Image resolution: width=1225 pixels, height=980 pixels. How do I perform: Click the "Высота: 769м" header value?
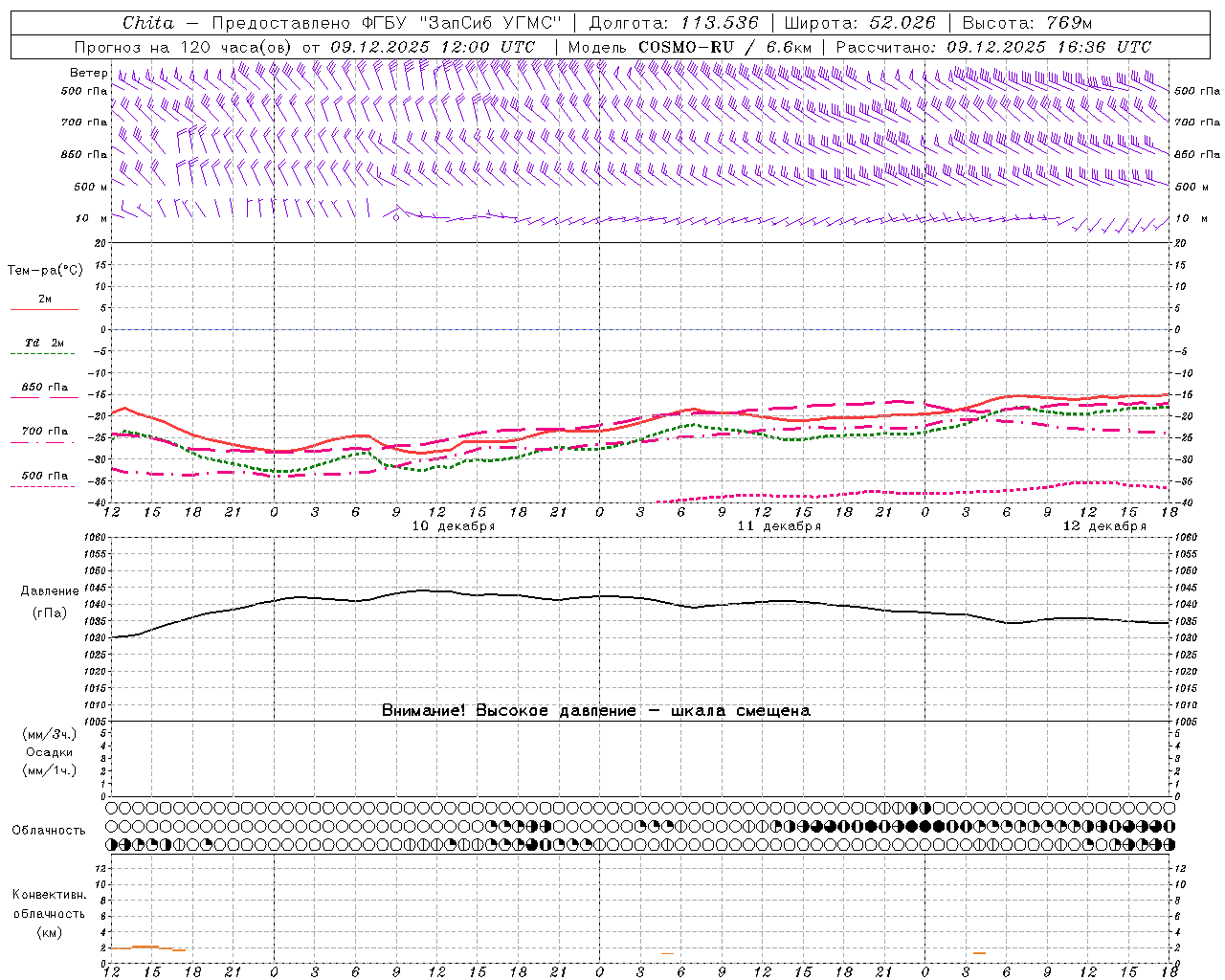[1027, 23]
